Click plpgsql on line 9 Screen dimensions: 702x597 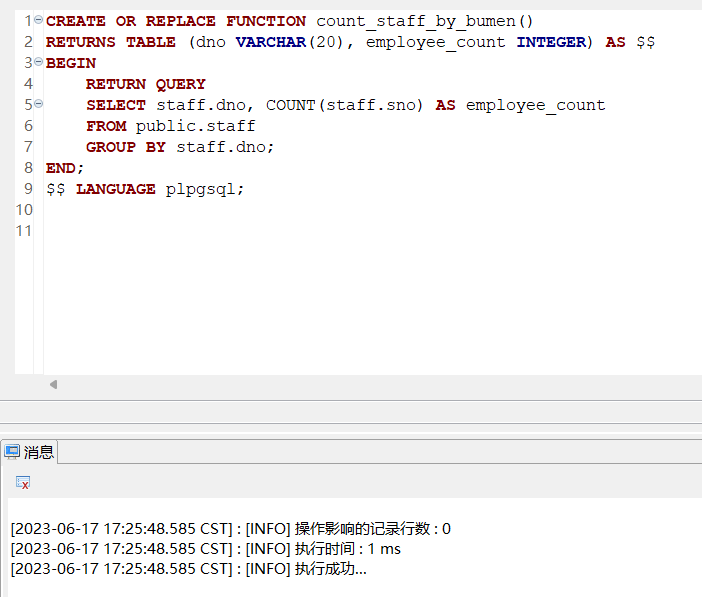tap(201, 189)
